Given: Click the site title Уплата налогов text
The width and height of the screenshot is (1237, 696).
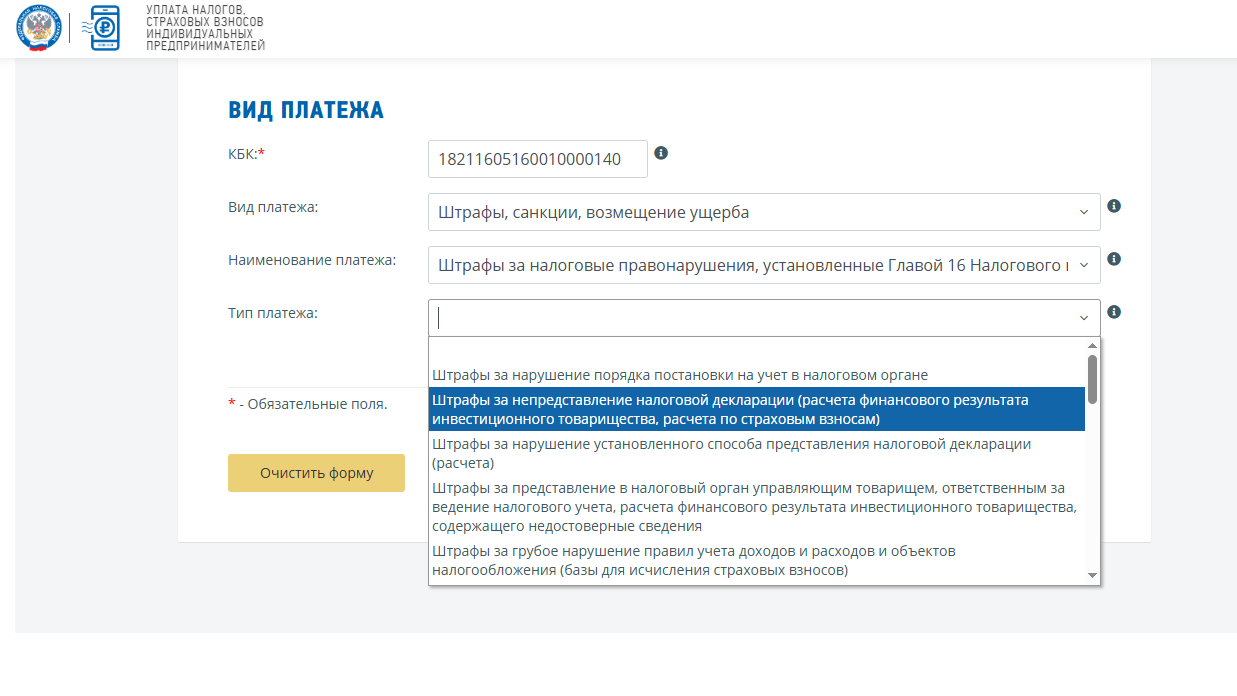Looking at the screenshot, I should coord(205,28).
